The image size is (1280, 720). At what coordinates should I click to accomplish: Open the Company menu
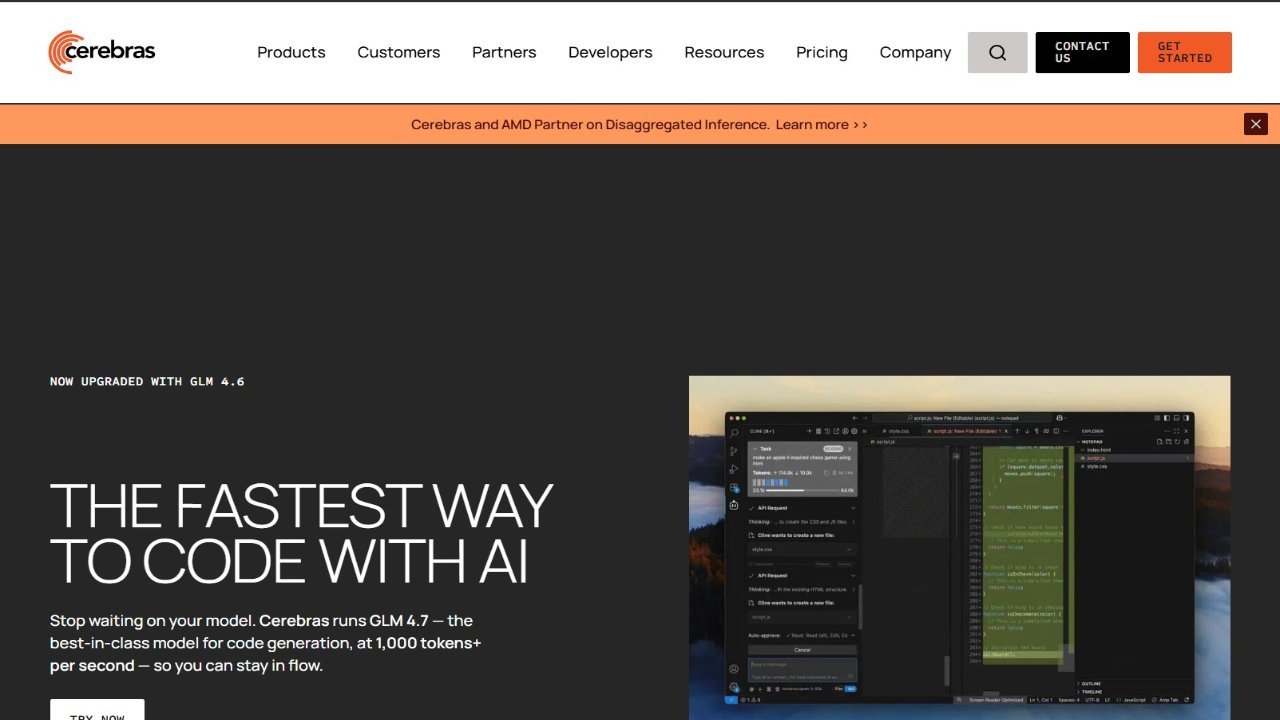click(915, 53)
